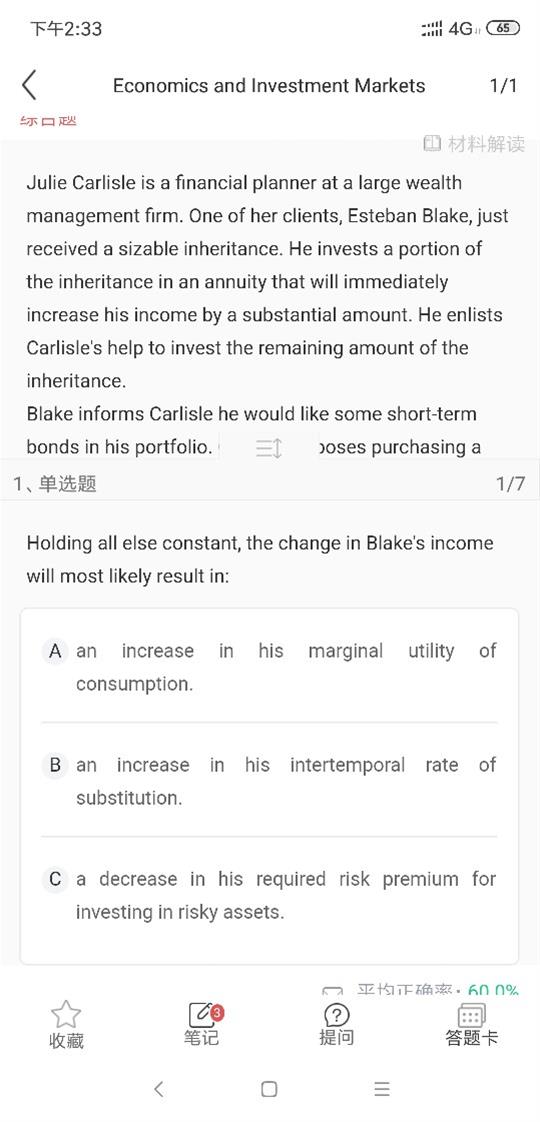540x1122 pixels.
Task: Tap the 材料解读 link
Action: (486, 143)
